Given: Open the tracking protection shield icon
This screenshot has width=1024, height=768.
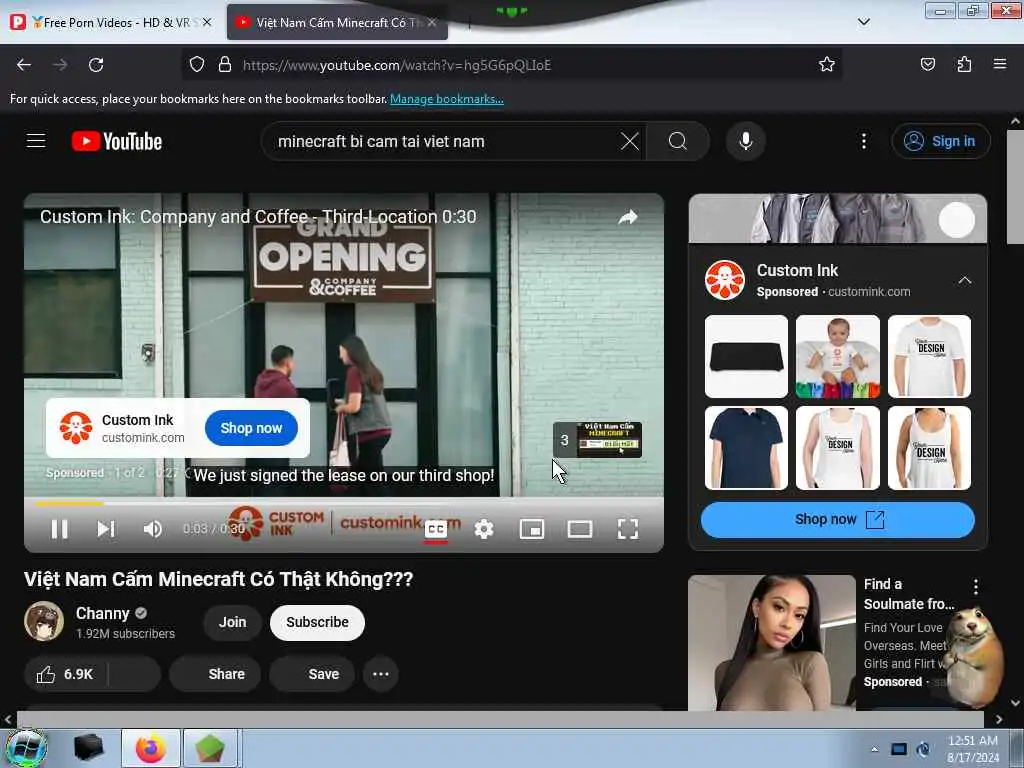Looking at the screenshot, I should click(197, 65).
